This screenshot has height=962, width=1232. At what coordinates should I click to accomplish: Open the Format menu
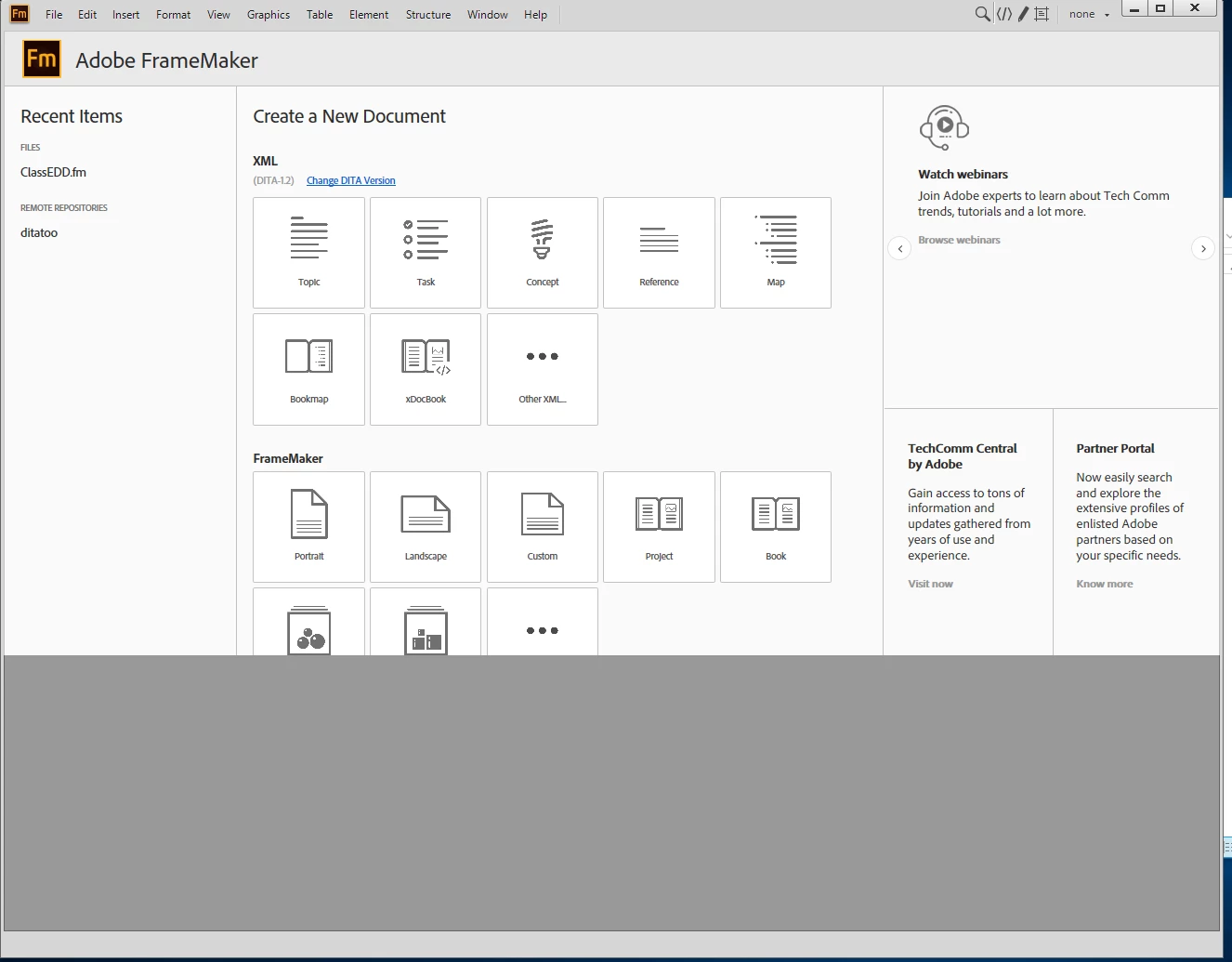(x=173, y=14)
